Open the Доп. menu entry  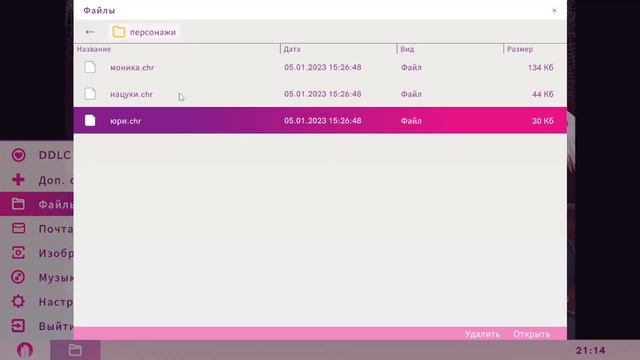point(56,180)
